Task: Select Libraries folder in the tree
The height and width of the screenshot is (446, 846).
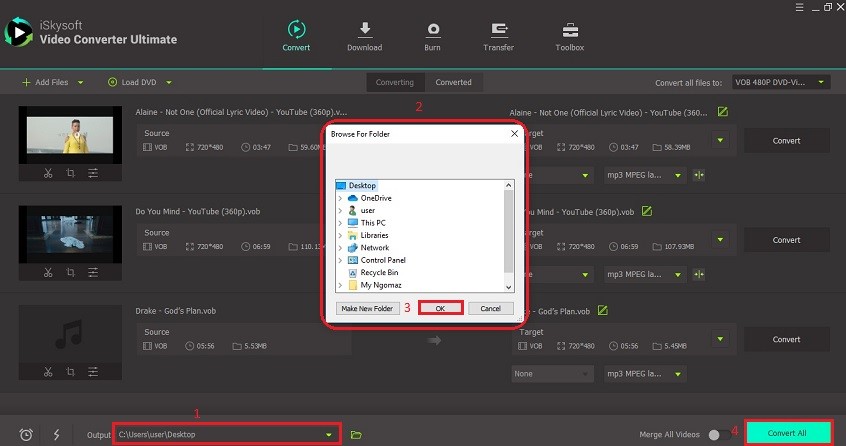Action: [374, 235]
